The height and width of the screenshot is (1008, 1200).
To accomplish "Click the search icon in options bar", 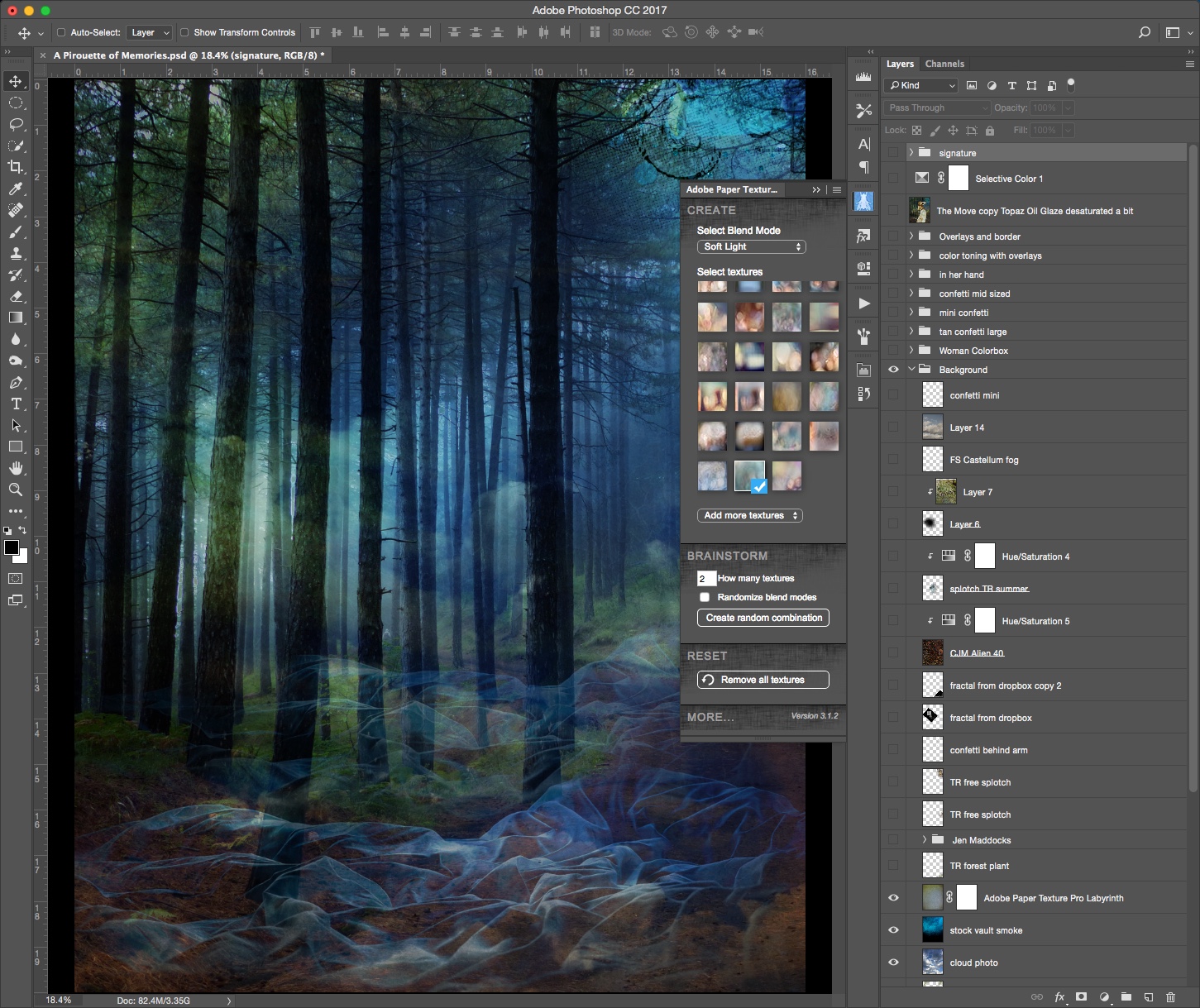I will (x=1144, y=32).
